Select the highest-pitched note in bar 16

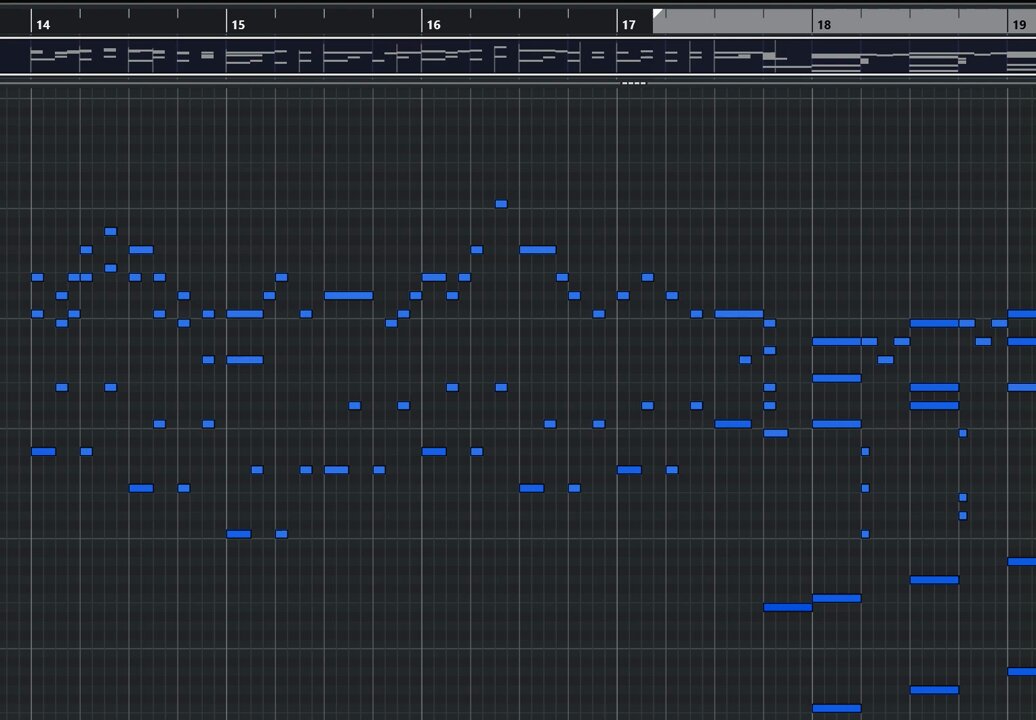(501, 204)
